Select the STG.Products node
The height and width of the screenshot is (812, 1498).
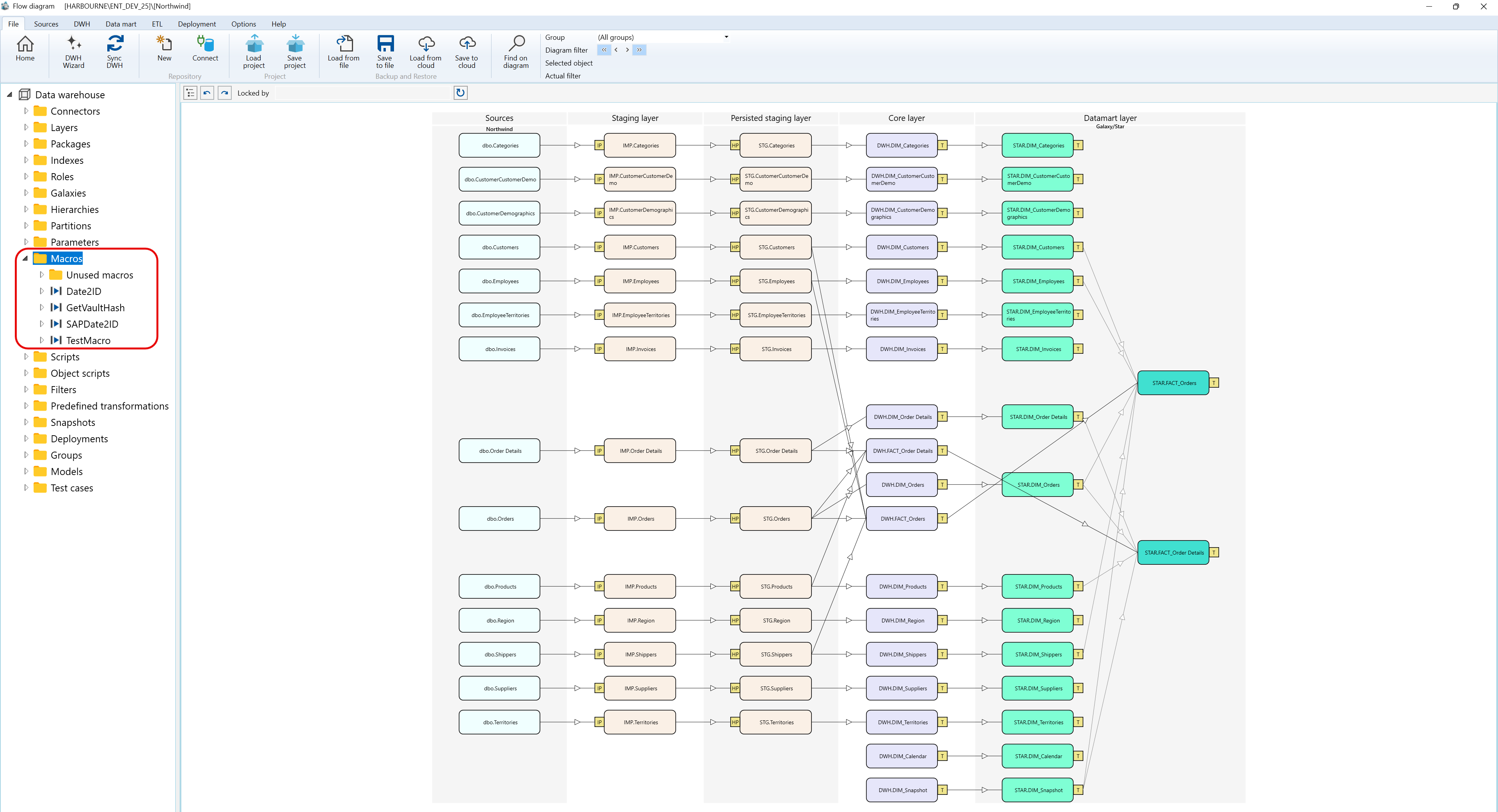click(x=776, y=587)
